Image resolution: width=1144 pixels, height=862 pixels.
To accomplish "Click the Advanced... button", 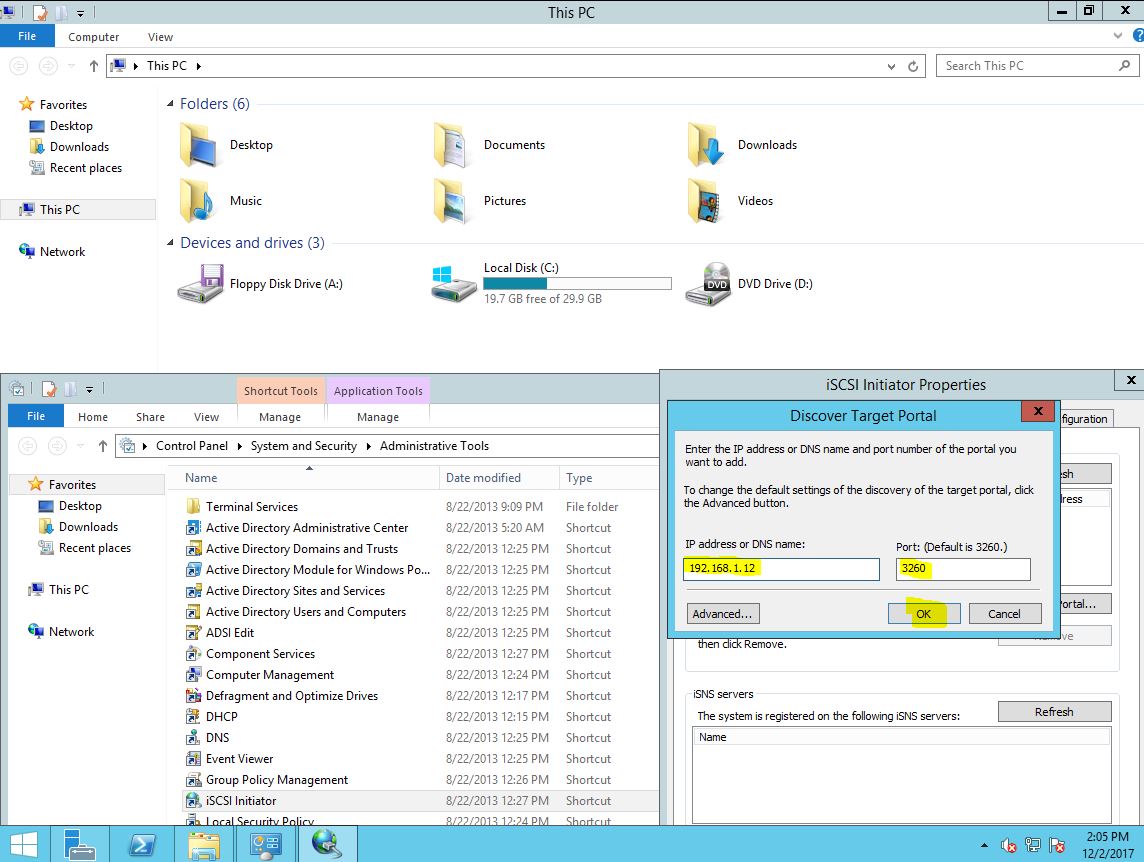I will (722, 614).
